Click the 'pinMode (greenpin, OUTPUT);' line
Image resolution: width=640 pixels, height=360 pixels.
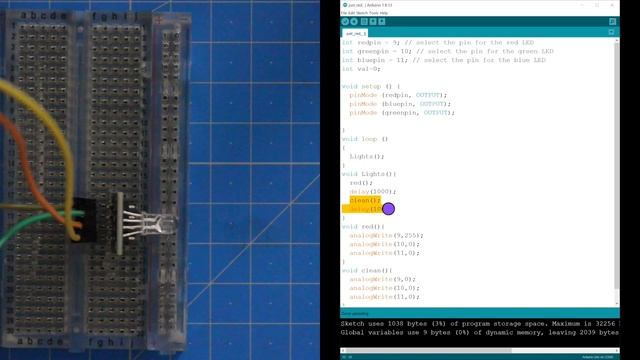point(402,113)
